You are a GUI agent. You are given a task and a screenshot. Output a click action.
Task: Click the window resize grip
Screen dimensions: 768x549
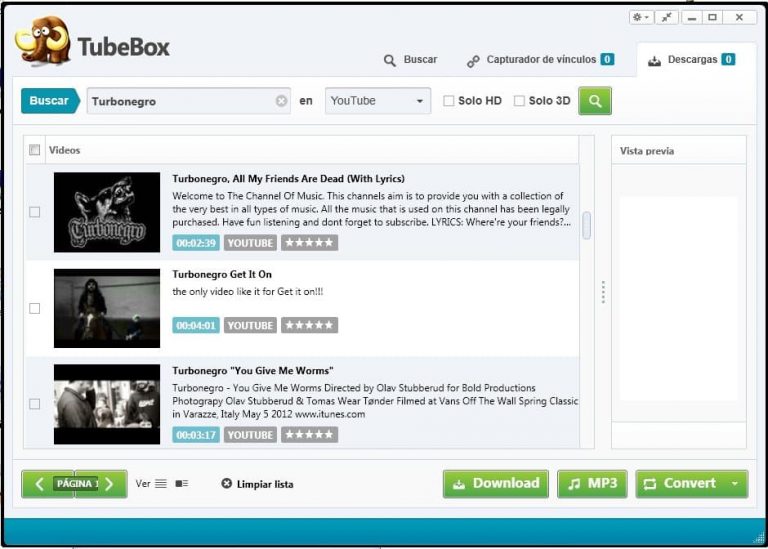click(758, 539)
